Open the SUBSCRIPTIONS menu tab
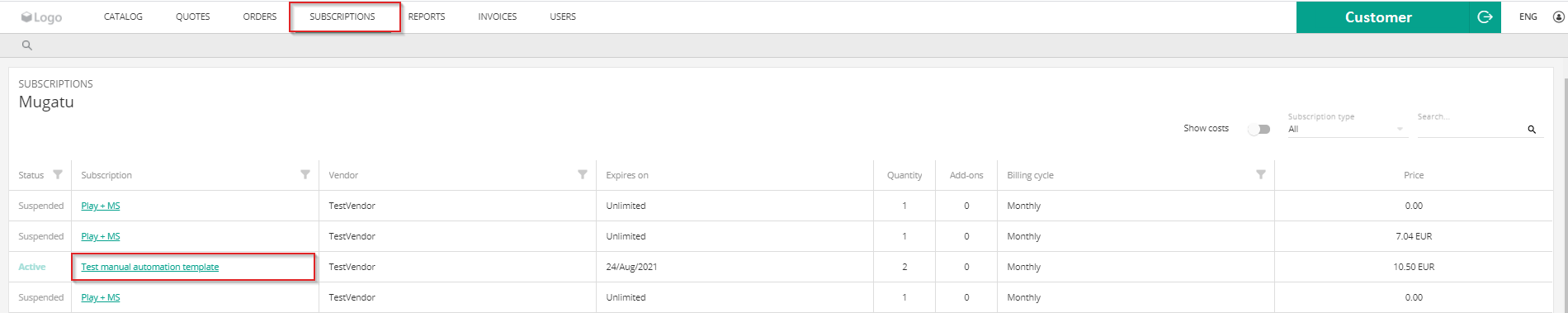This screenshot has height=313, width=1568. (x=342, y=17)
